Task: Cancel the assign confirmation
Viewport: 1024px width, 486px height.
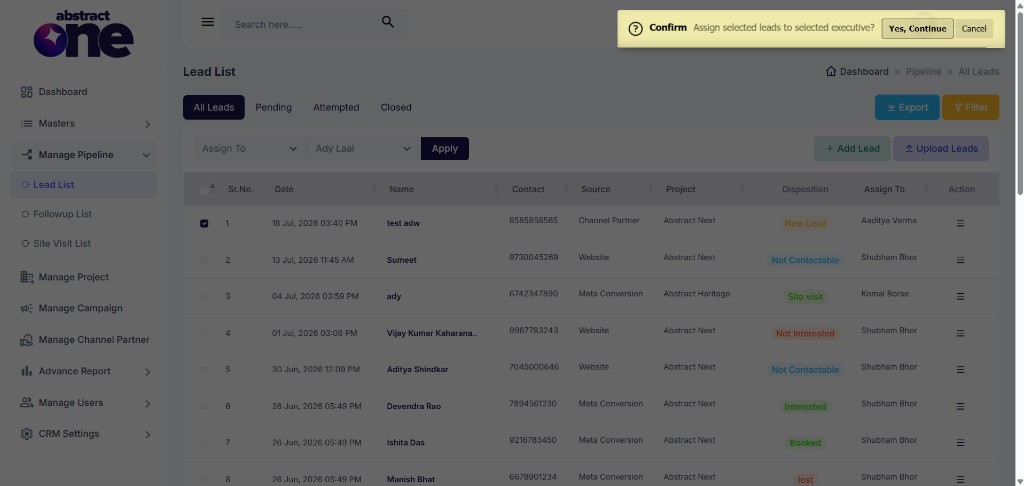Action: [x=974, y=29]
